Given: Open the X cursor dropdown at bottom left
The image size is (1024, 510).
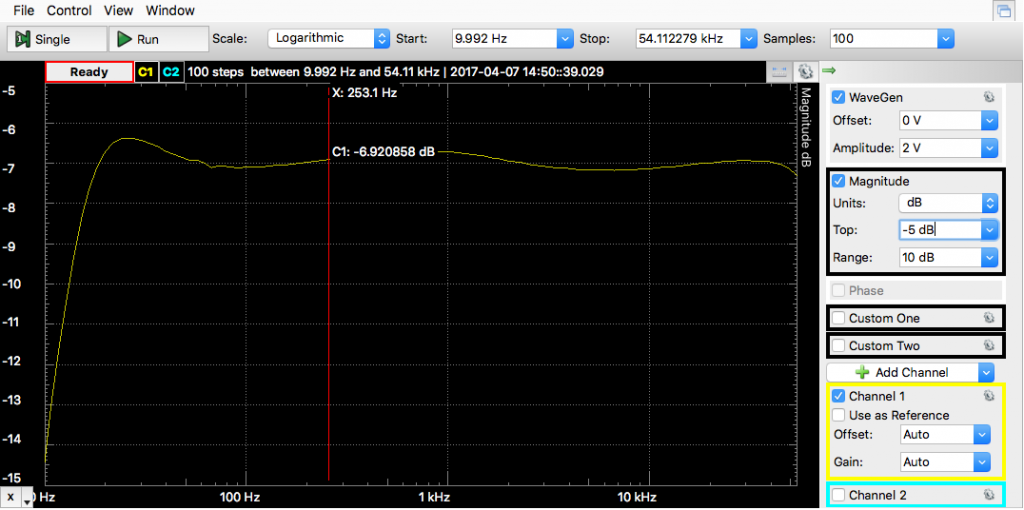Looking at the screenshot, I should coord(27,500).
